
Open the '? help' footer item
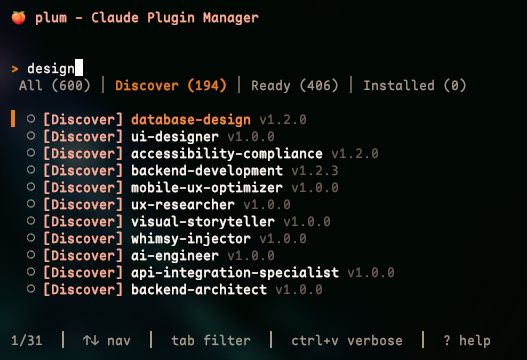tap(467, 341)
